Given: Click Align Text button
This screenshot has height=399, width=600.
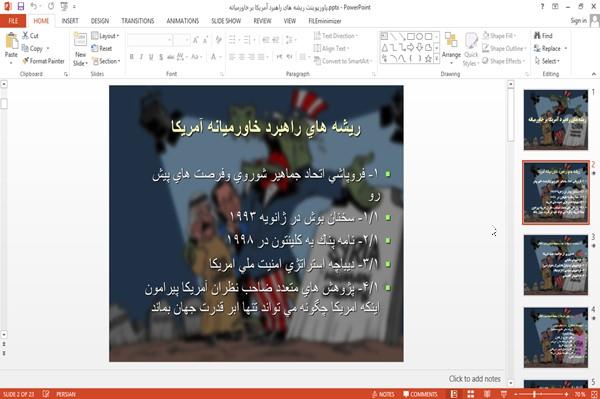Looking at the screenshot, I should click(x=331, y=48).
